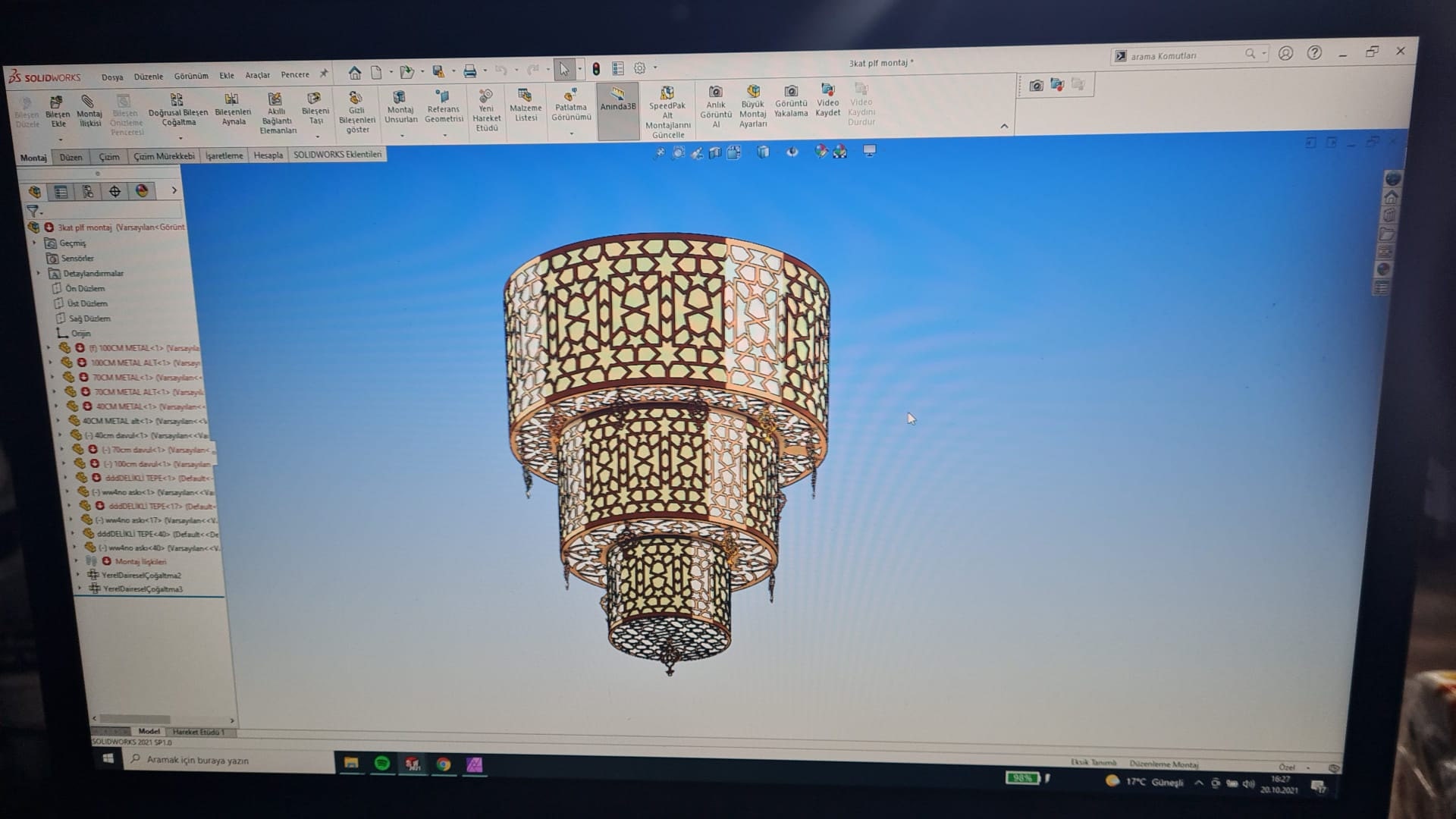The width and height of the screenshot is (1456, 819).
Task: Click the Print icon in top toolbar
Action: [x=469, y=71]
